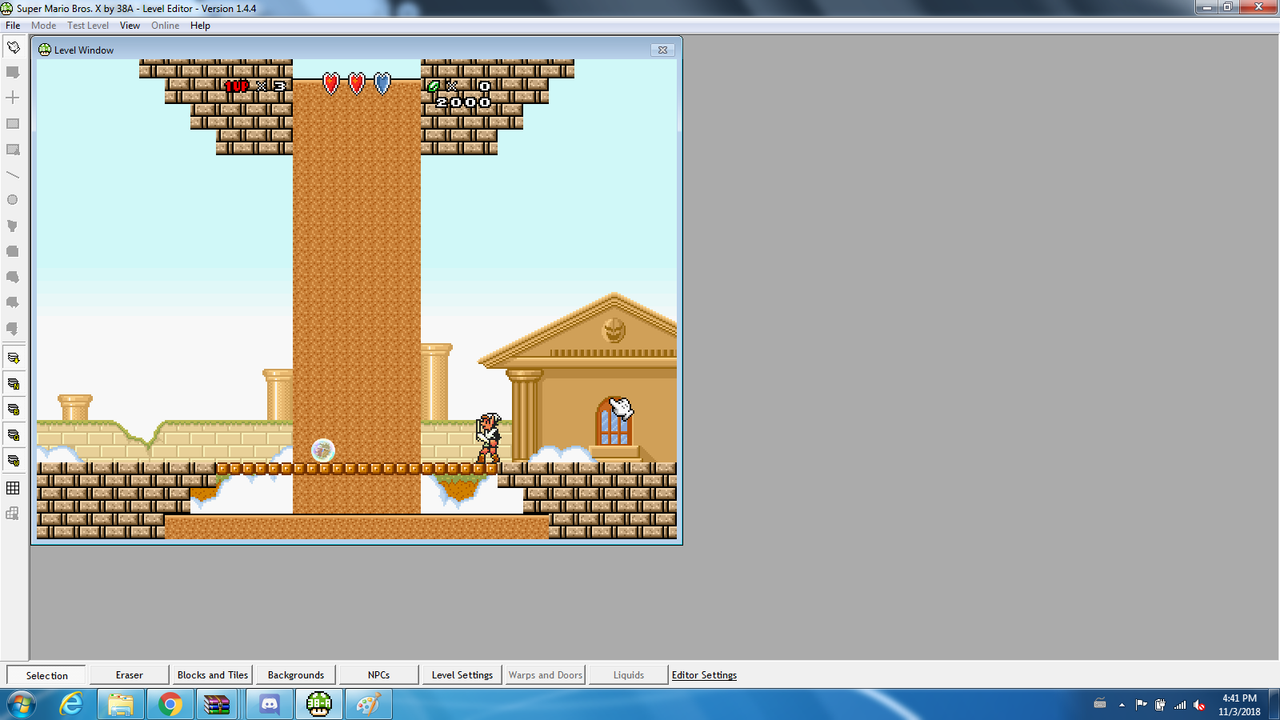Open the Liquids tab
The image size is (1280, 720).
(628, 675)
